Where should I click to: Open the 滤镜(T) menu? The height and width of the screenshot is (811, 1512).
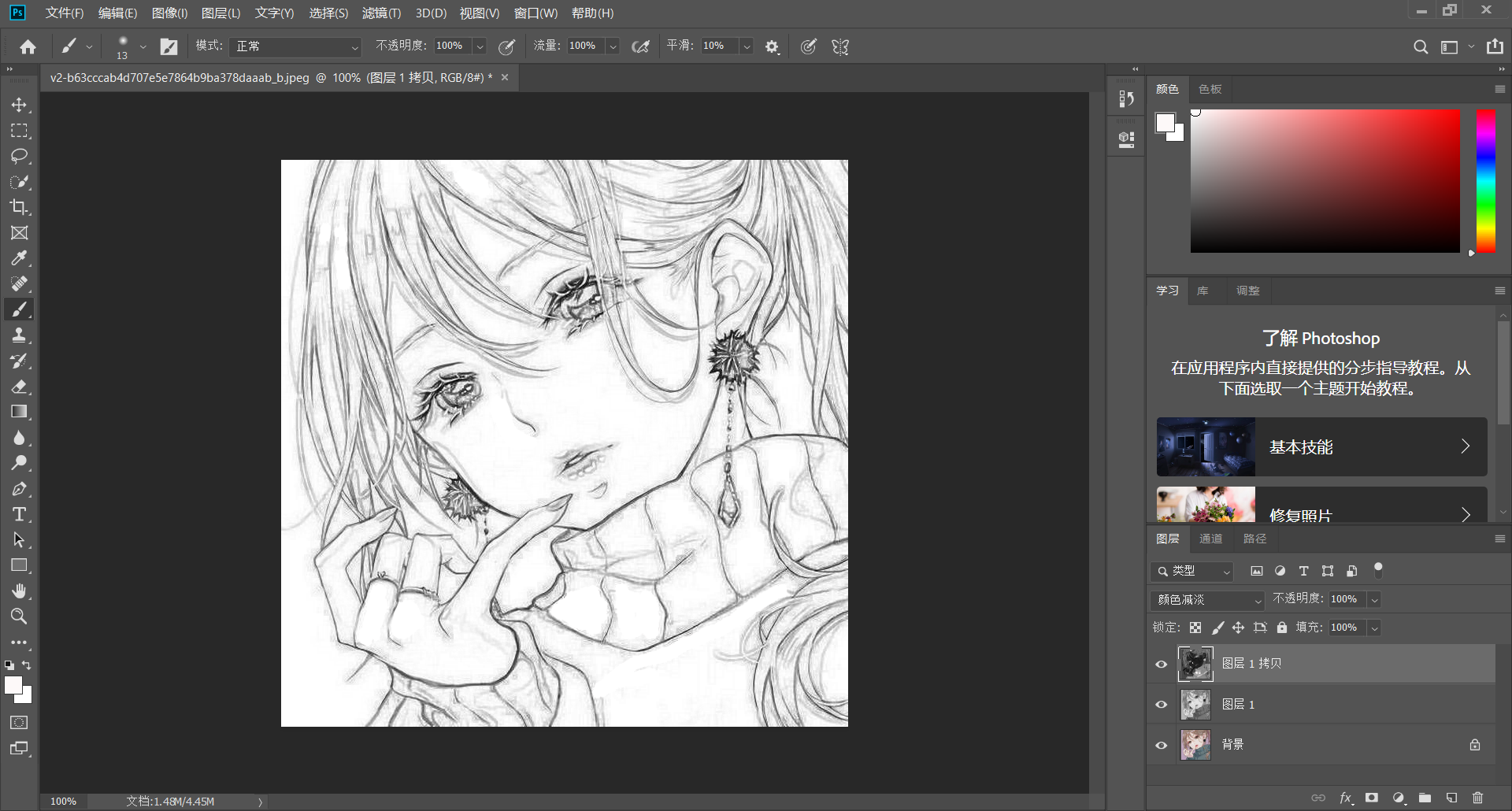[x=381, y=13]
